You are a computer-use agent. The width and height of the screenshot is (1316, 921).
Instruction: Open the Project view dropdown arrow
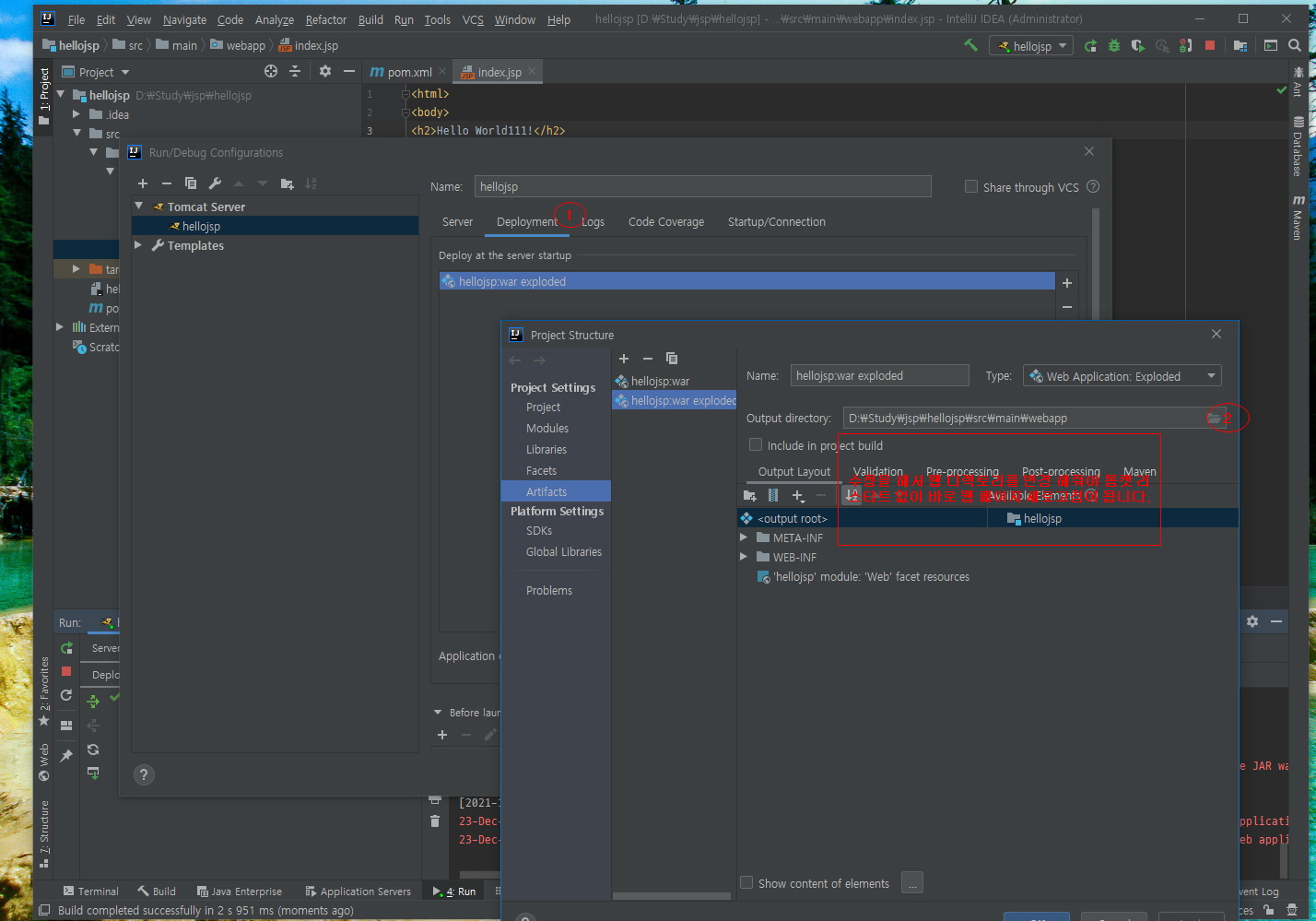pos(125,72)
